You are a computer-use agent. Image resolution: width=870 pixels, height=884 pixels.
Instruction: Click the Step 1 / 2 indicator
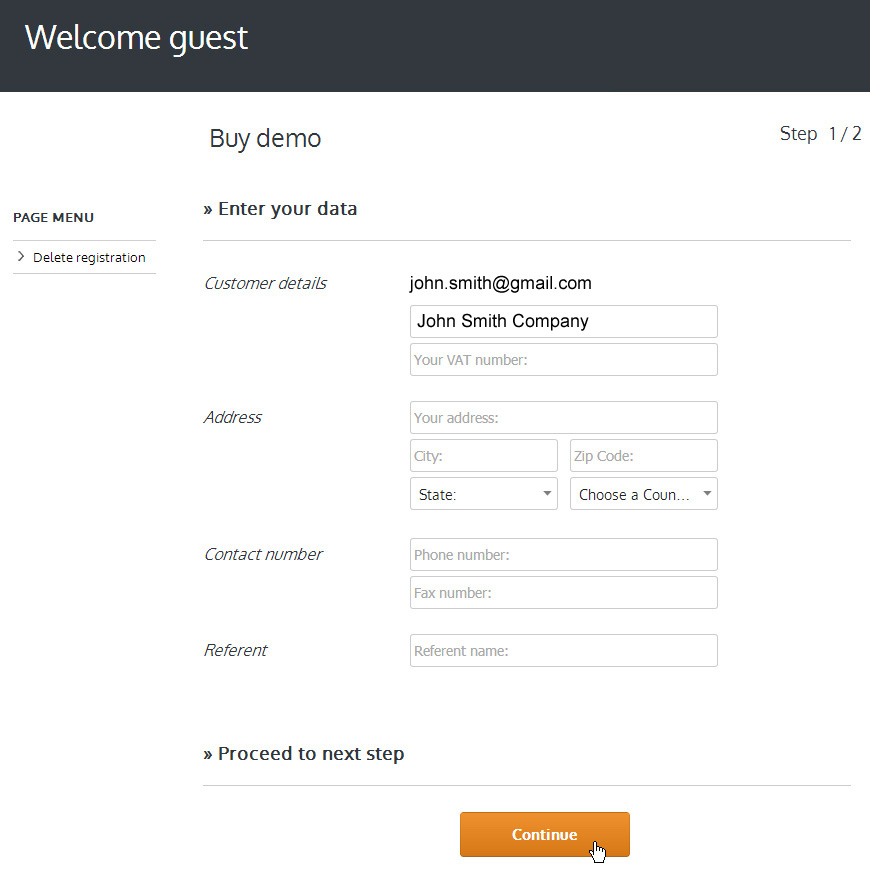click(820, 134)
